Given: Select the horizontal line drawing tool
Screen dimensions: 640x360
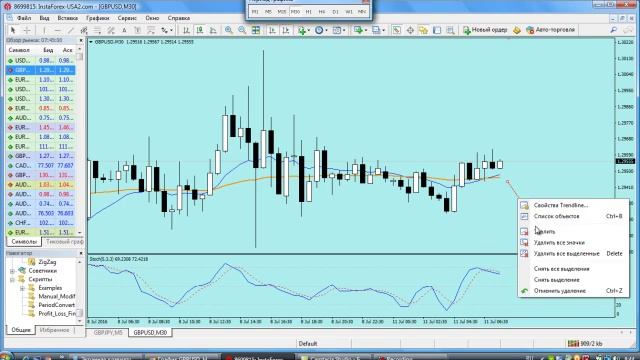Looking at the screenshot, I should coord(58,30).
